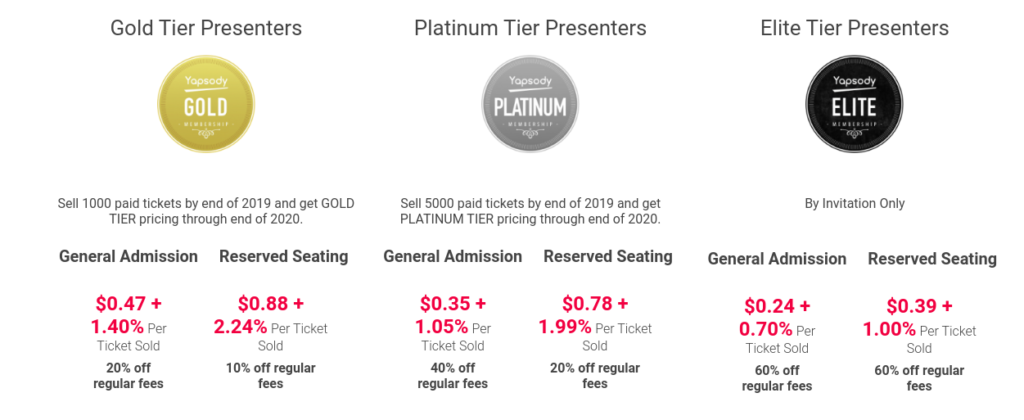Click 40% off regular fees text
The height and width of the screenshot is (420, 1024).
click(452, 375)
